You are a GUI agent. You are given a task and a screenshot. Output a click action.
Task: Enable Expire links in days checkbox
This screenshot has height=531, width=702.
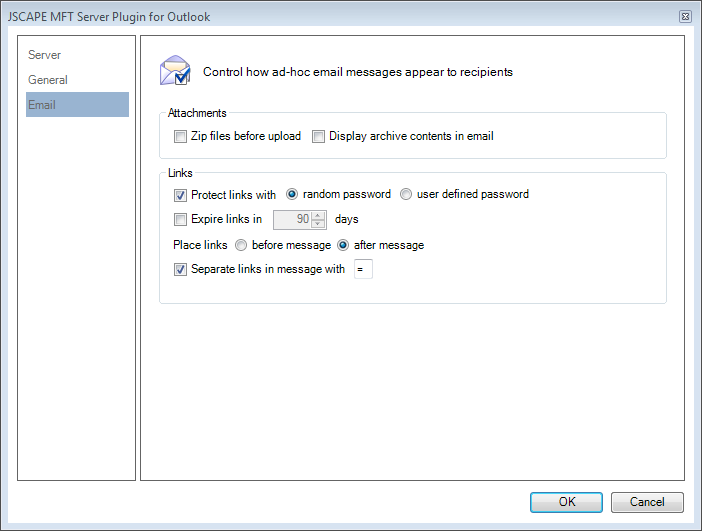(181, 220)
